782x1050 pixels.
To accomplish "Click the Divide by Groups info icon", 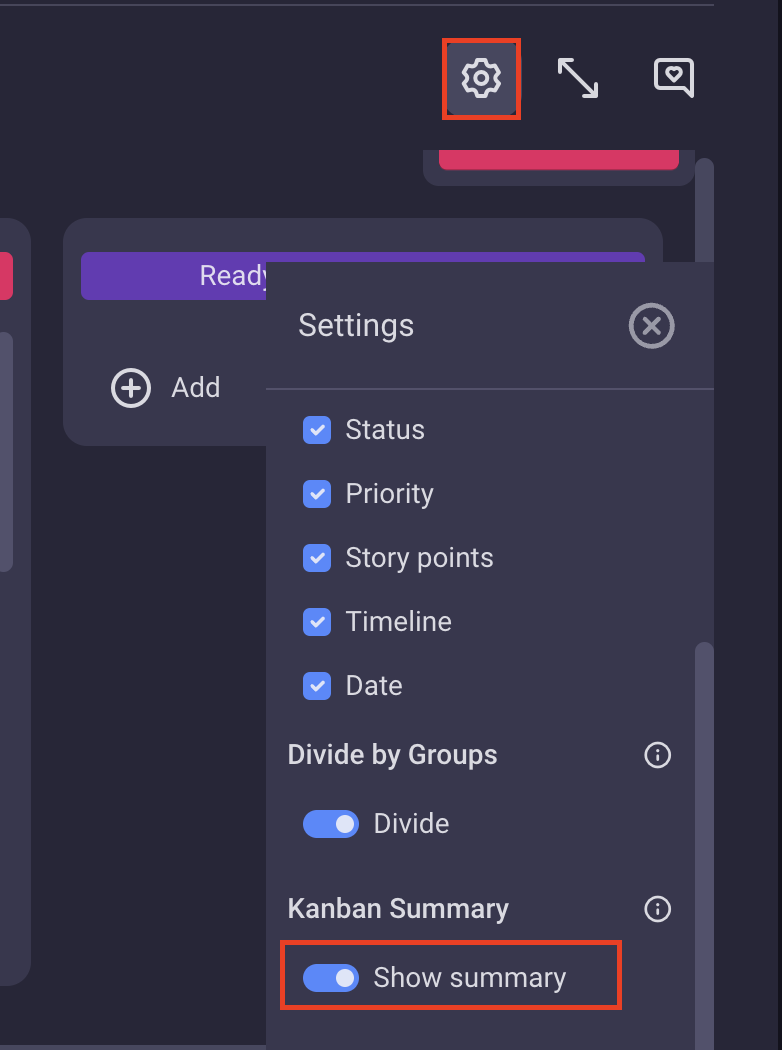I will pos(657,755).
